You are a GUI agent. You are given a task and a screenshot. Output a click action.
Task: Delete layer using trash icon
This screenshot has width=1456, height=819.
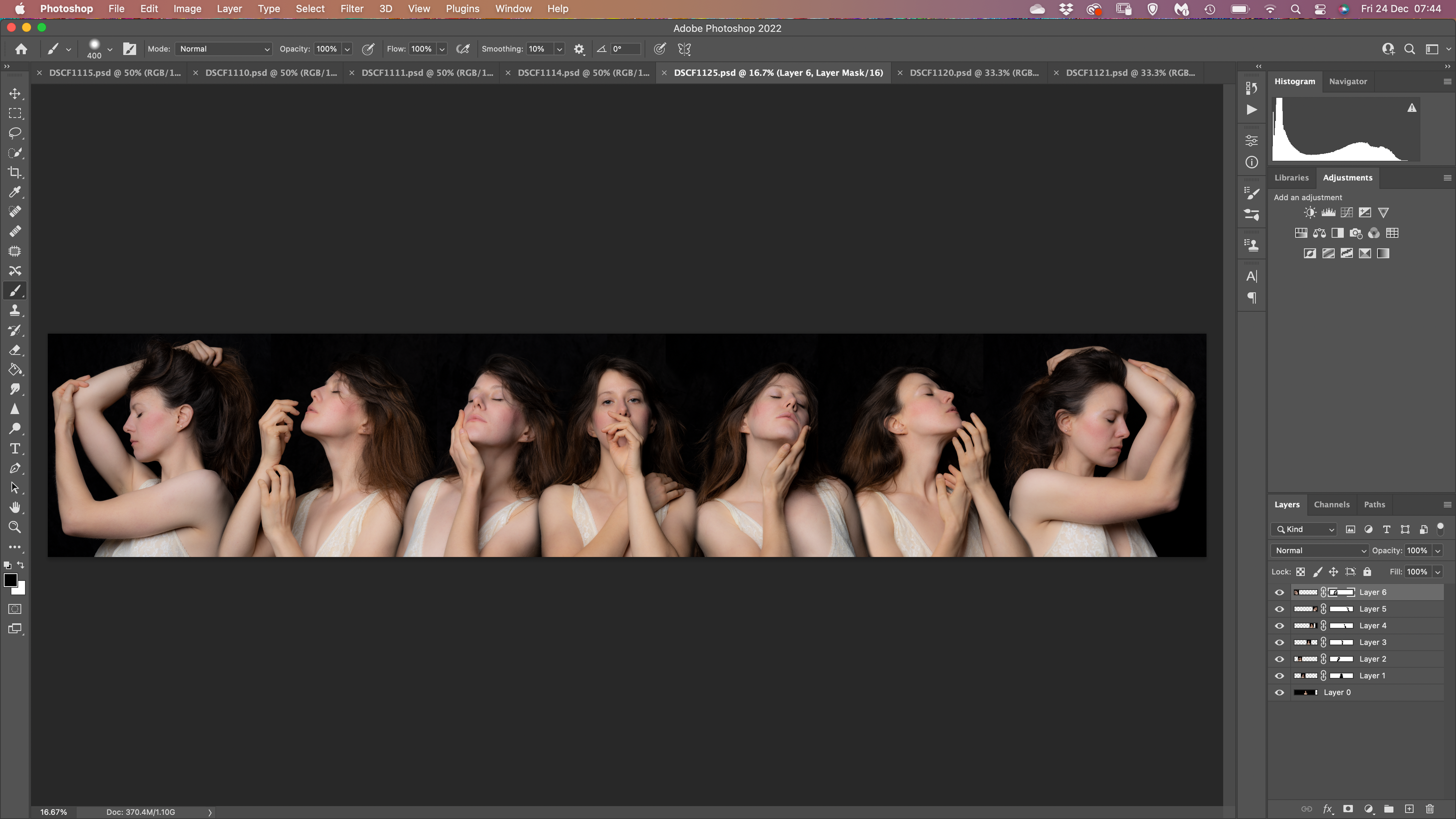point(1429,809)
